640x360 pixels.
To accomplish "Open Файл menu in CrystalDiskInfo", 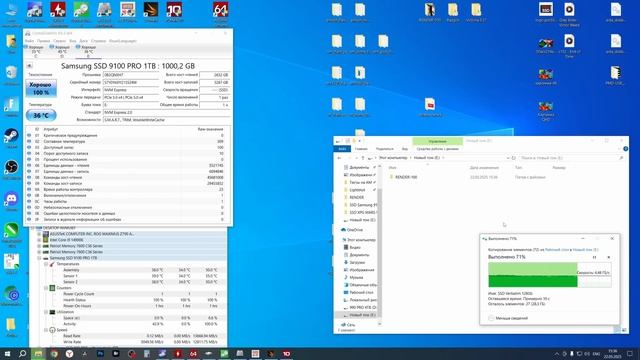I will coord(29,41).
